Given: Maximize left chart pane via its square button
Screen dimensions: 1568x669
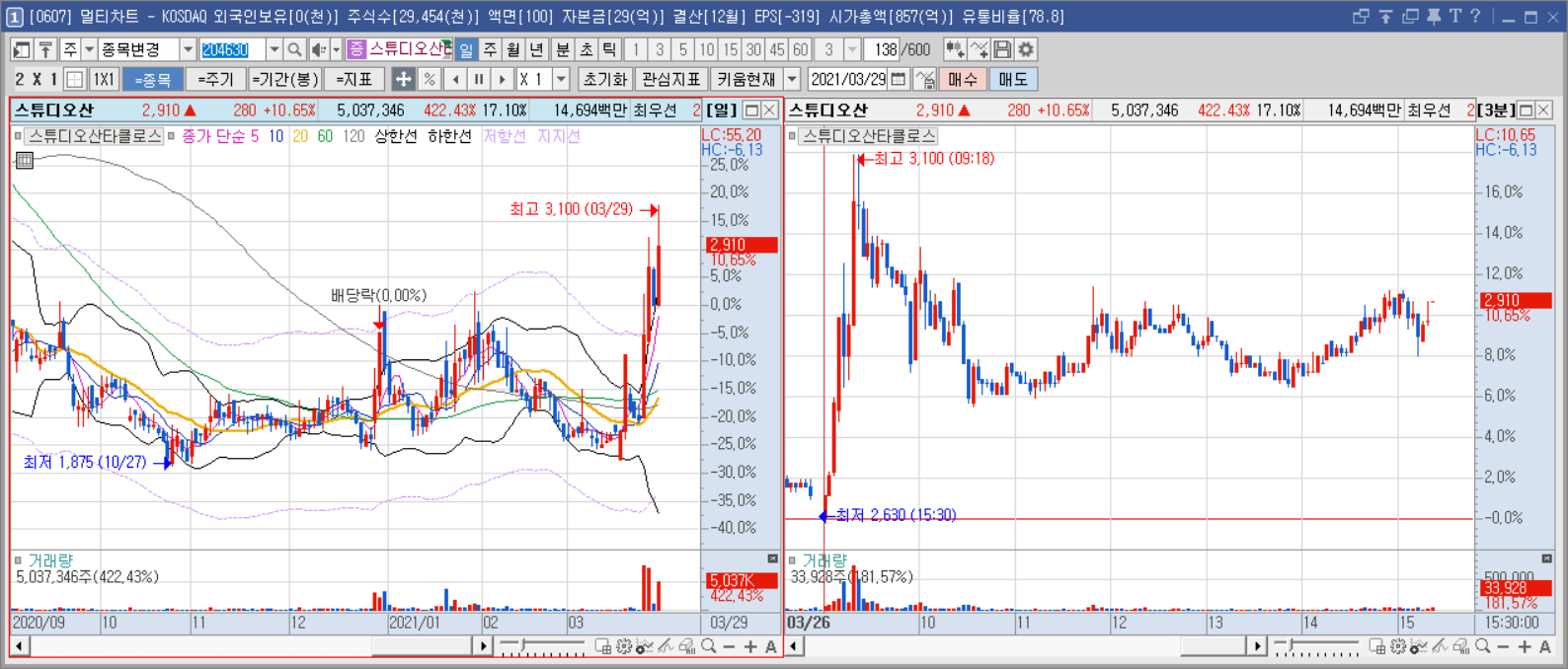Looking at the screenshot, I should point(751,111).
